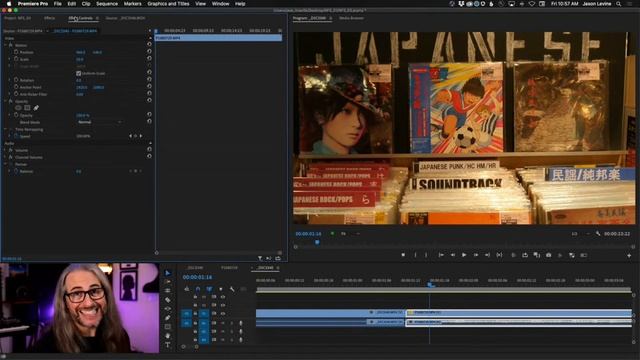
Task: Click Go to In point button
Action: pos(441,255)
